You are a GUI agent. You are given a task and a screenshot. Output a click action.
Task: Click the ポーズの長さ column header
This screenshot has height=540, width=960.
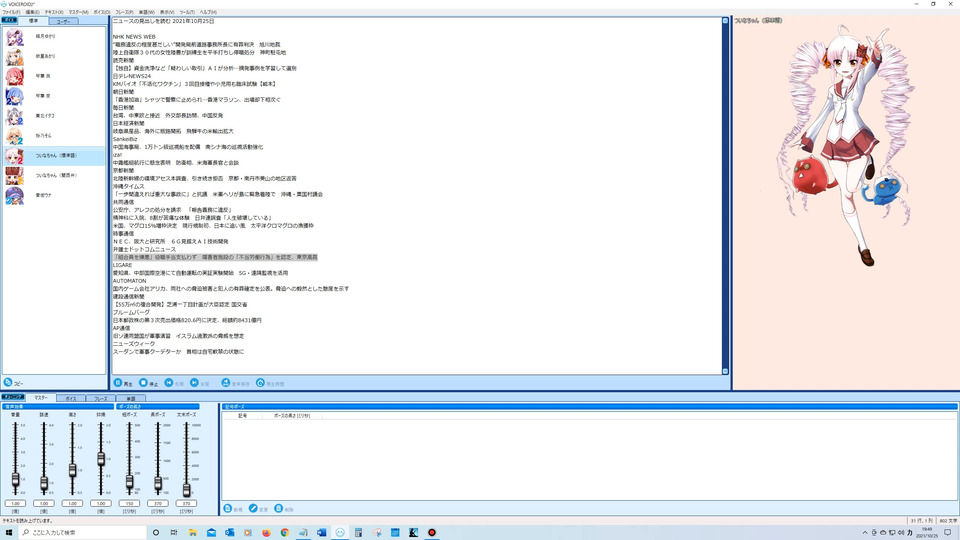(292, 416)
